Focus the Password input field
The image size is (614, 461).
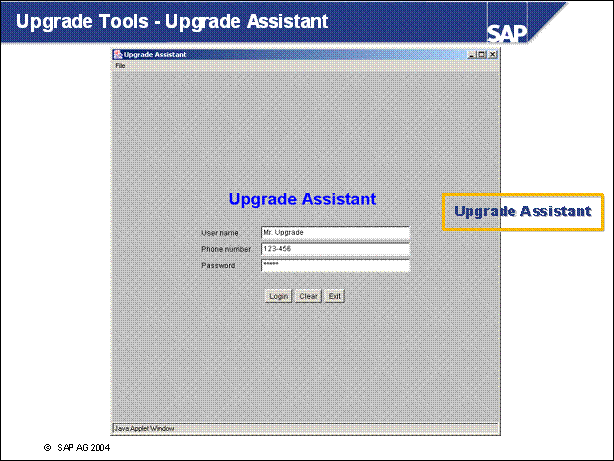click(x=335, y=265)
